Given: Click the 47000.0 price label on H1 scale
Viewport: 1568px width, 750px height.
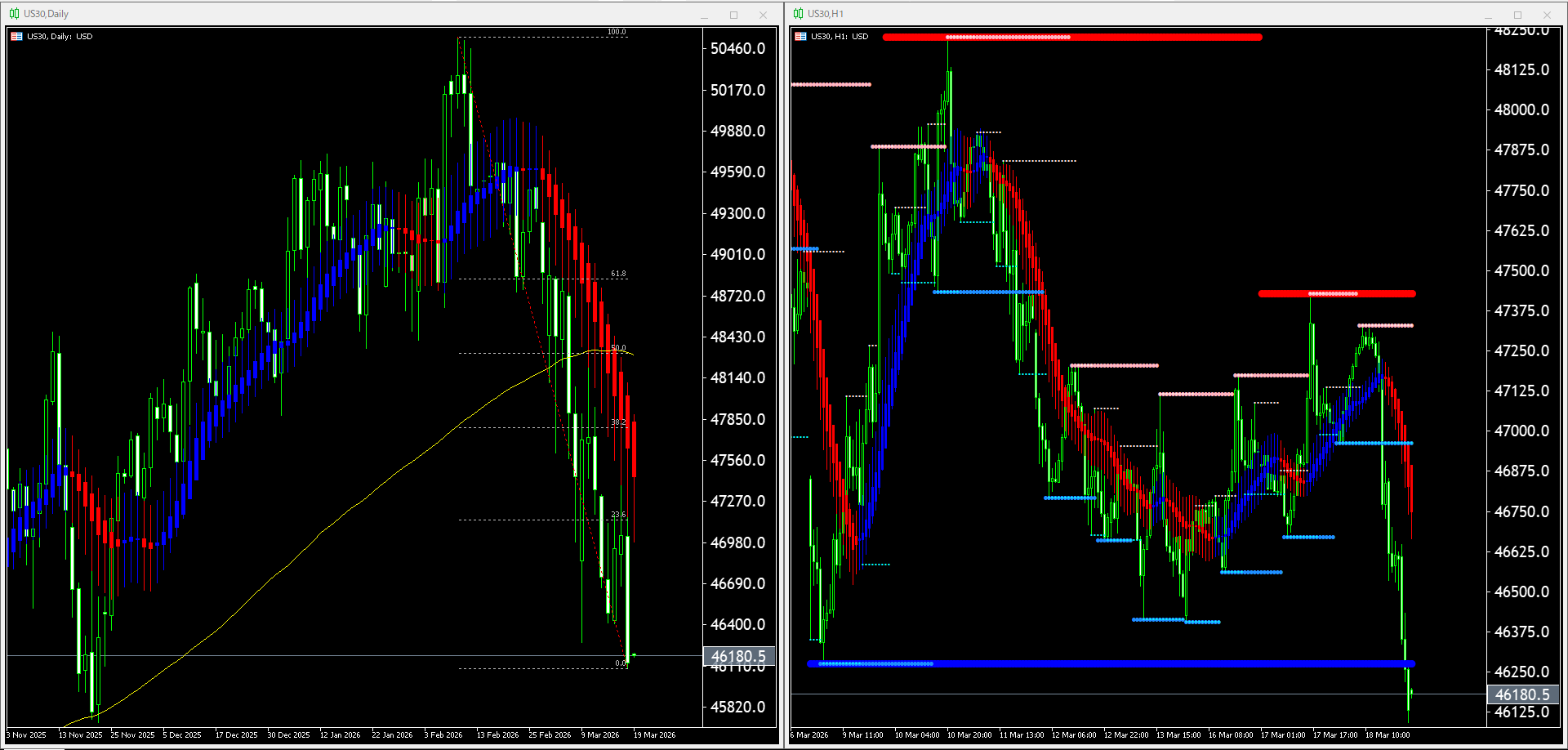Looking at the screenshot, I should tap(1522, 431).
